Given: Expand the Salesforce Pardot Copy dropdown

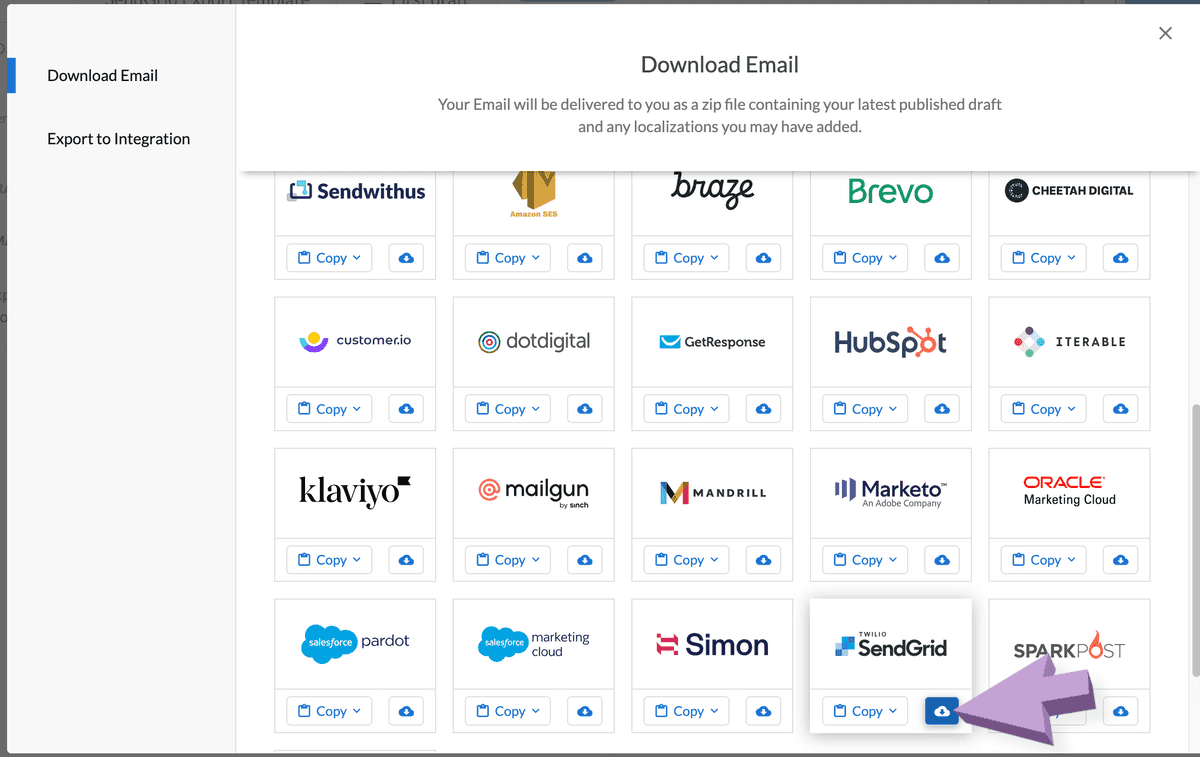Looking at the screenshot, I should click(x=329, y=711).
